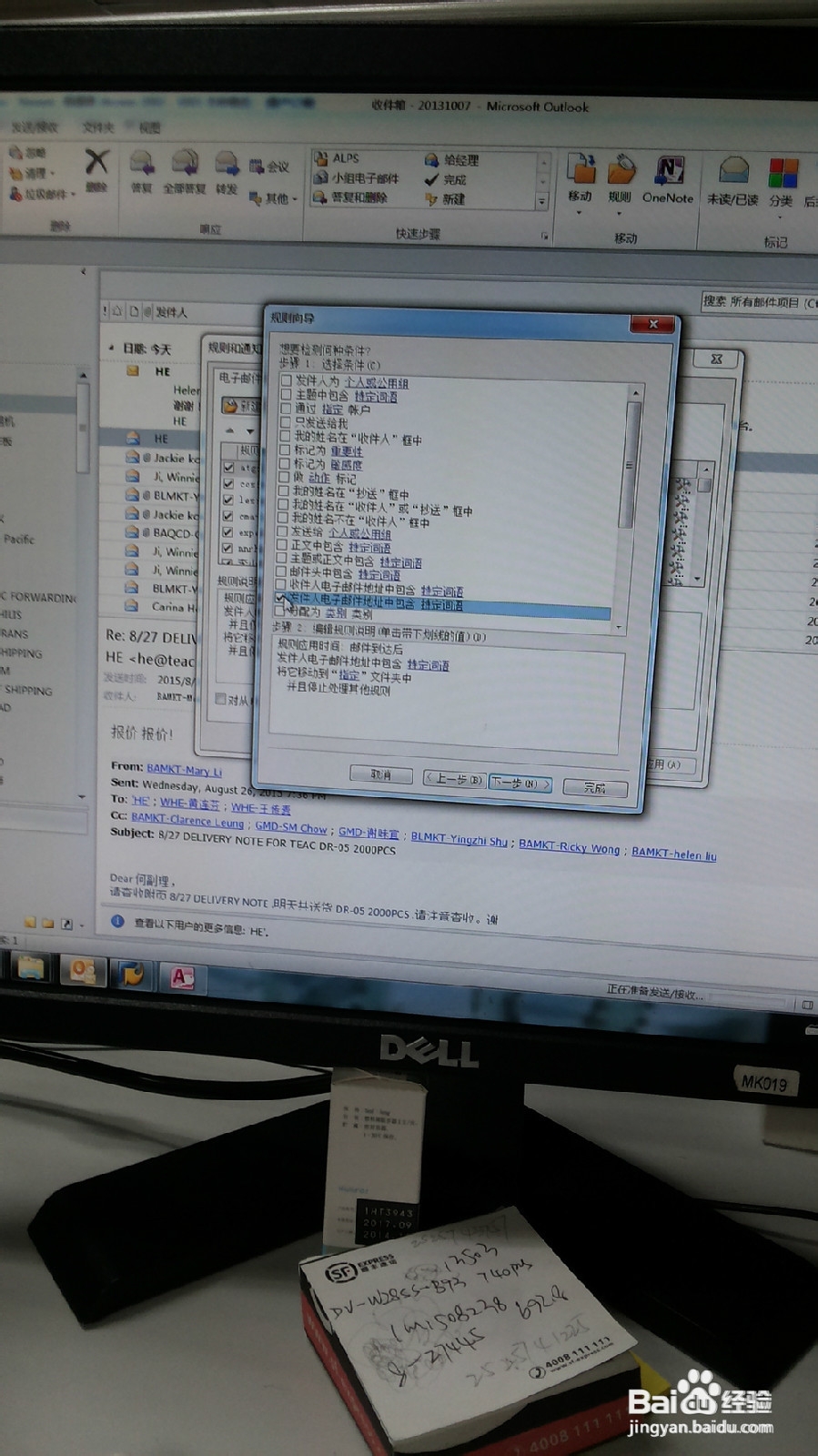Click the 搜索 所有邮件项目 search box

(x=759, y=302)
